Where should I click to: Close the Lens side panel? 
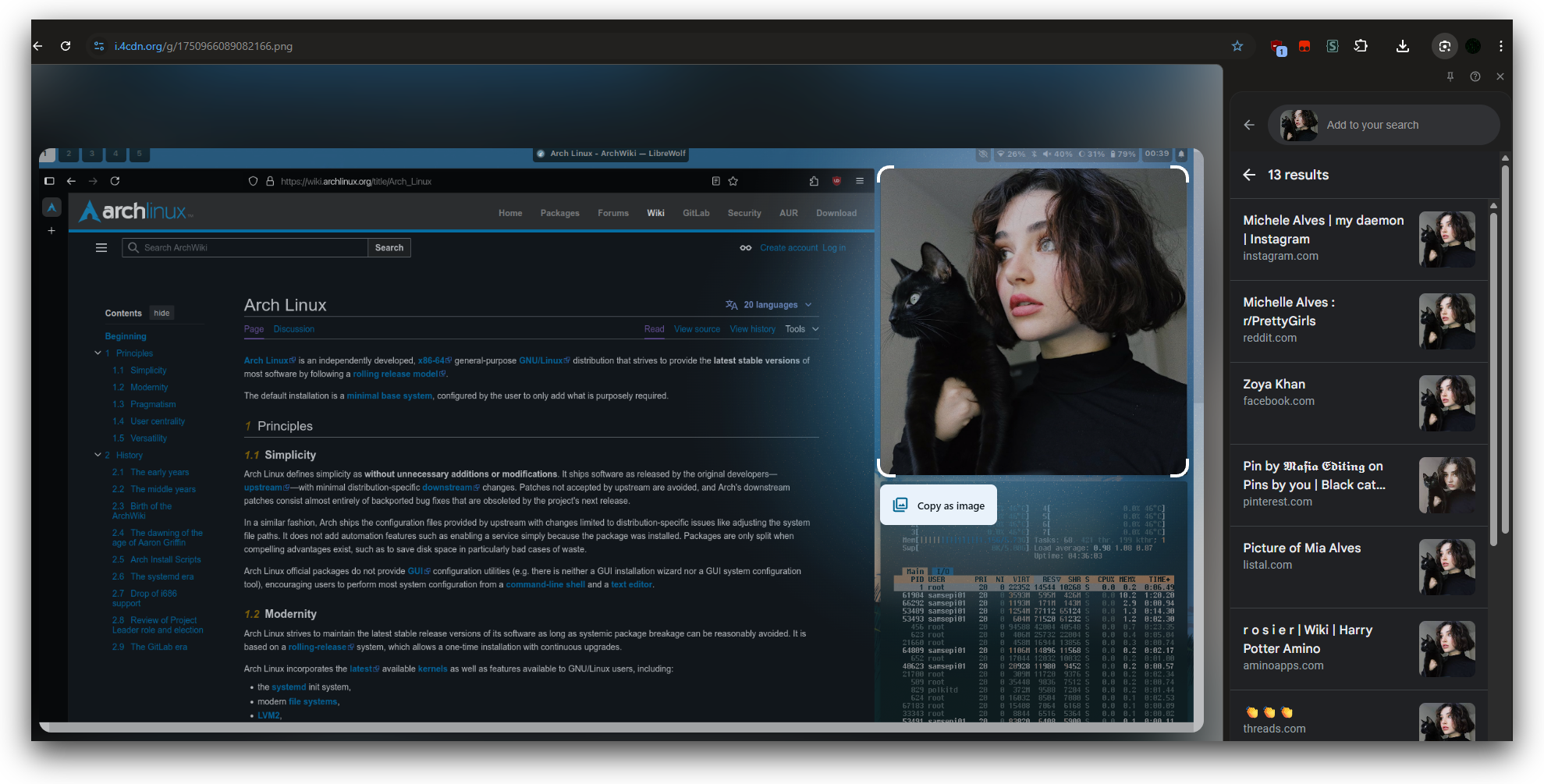tap(1500, 76)
